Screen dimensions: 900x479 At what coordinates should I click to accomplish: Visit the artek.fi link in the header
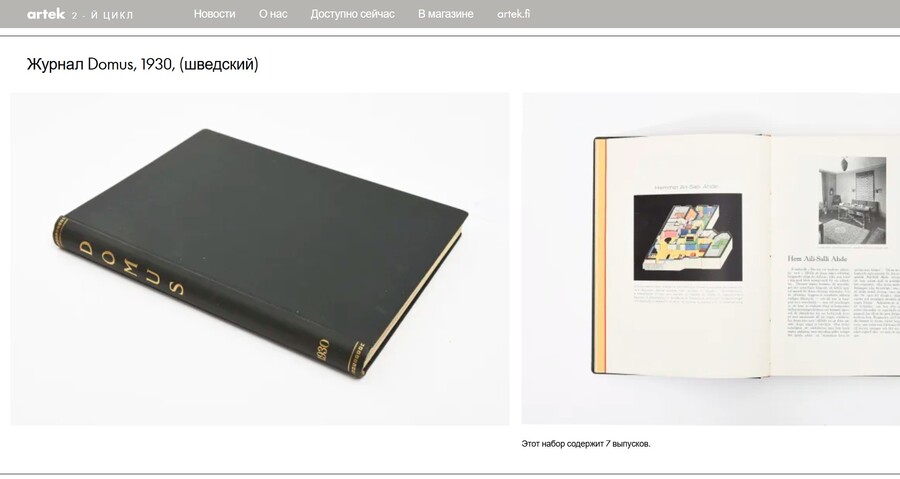point(514,14)
